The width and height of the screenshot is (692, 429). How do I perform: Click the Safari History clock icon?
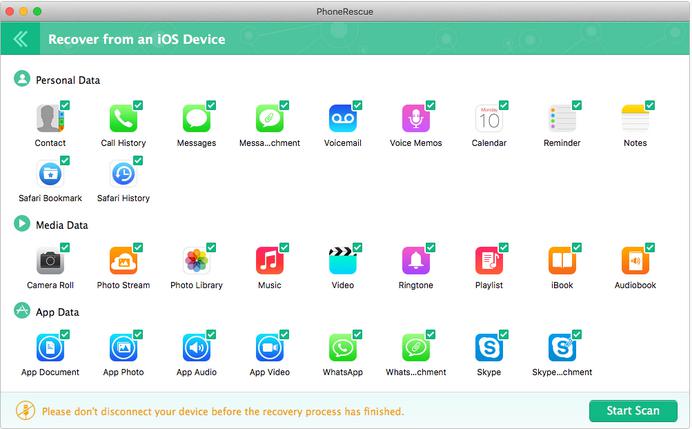point(123,173)
